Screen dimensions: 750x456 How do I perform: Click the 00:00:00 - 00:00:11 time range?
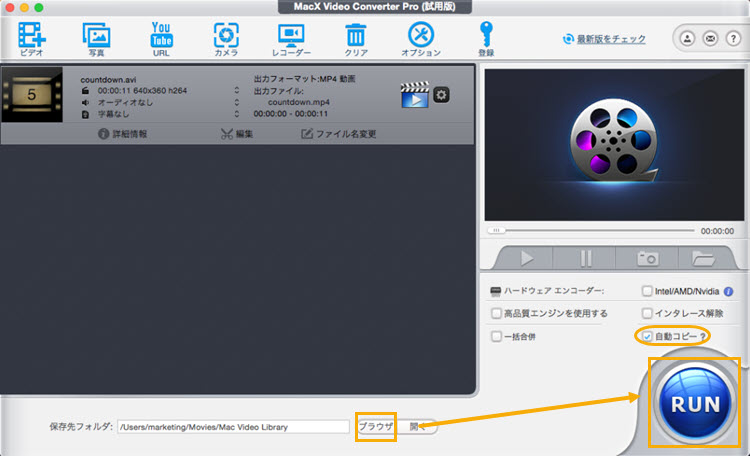coord(291,114)
